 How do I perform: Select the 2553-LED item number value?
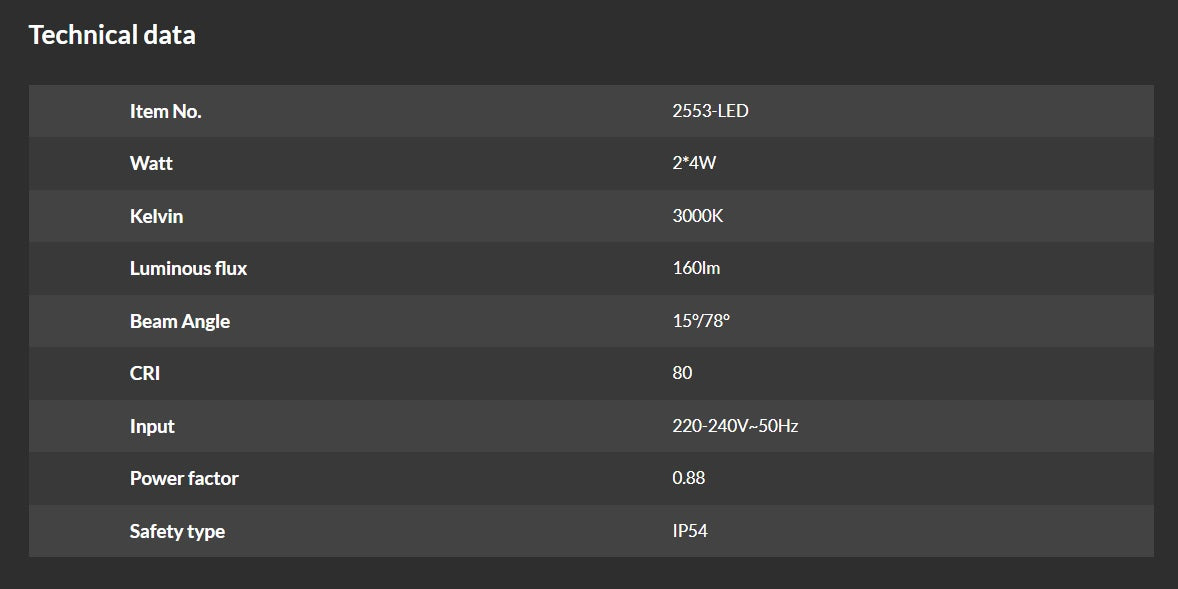point(710,111)
